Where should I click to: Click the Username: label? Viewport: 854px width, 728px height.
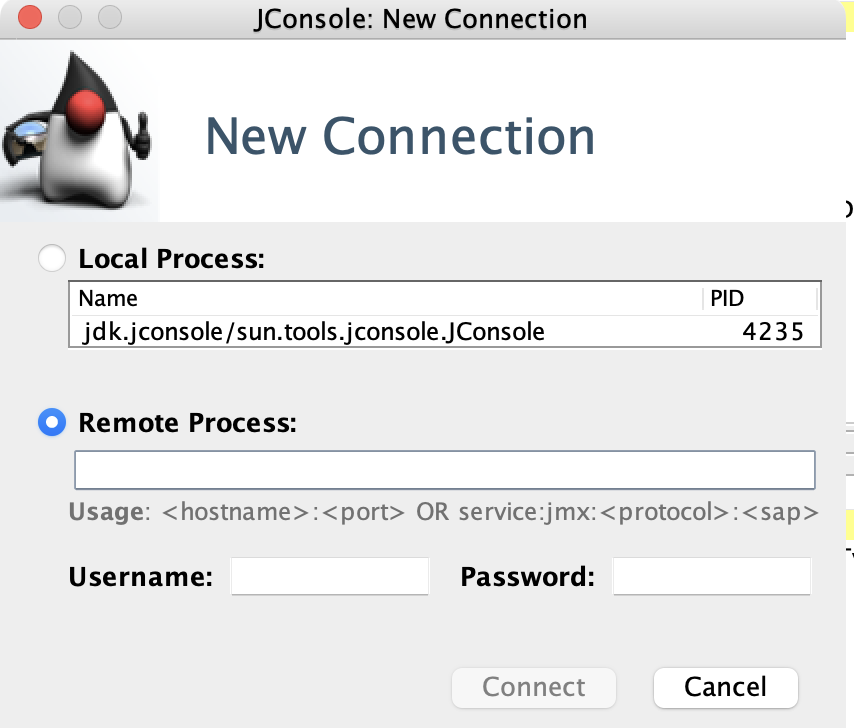[139, 575]
